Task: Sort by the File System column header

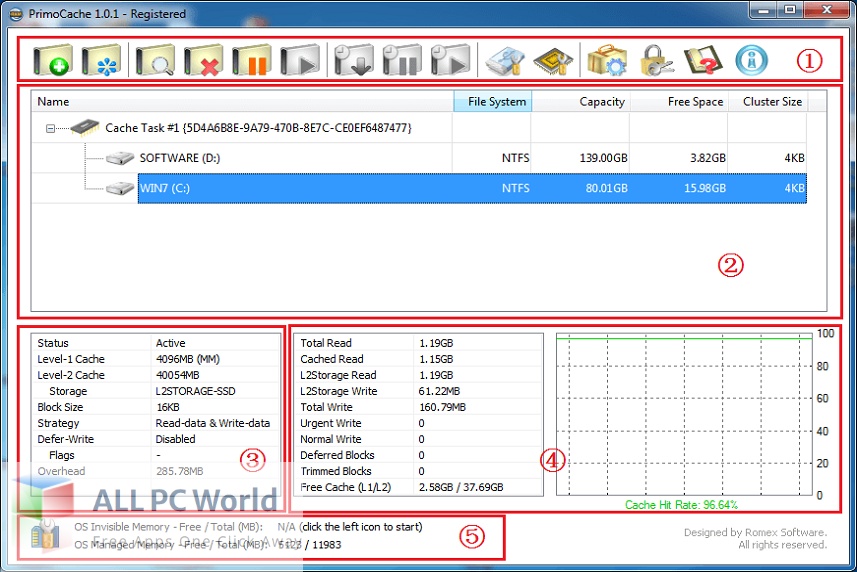Action: 492,101
